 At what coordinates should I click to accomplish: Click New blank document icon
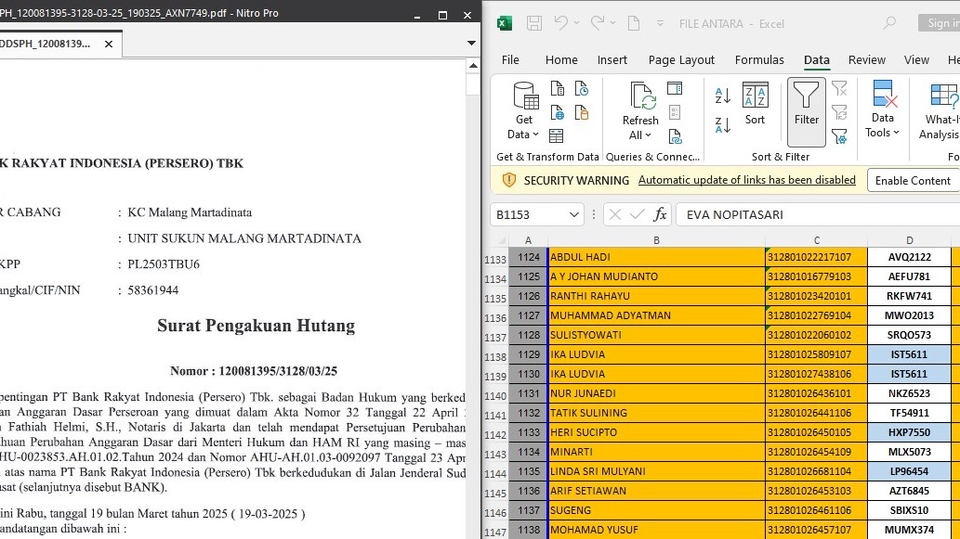[x=634, y=23]
